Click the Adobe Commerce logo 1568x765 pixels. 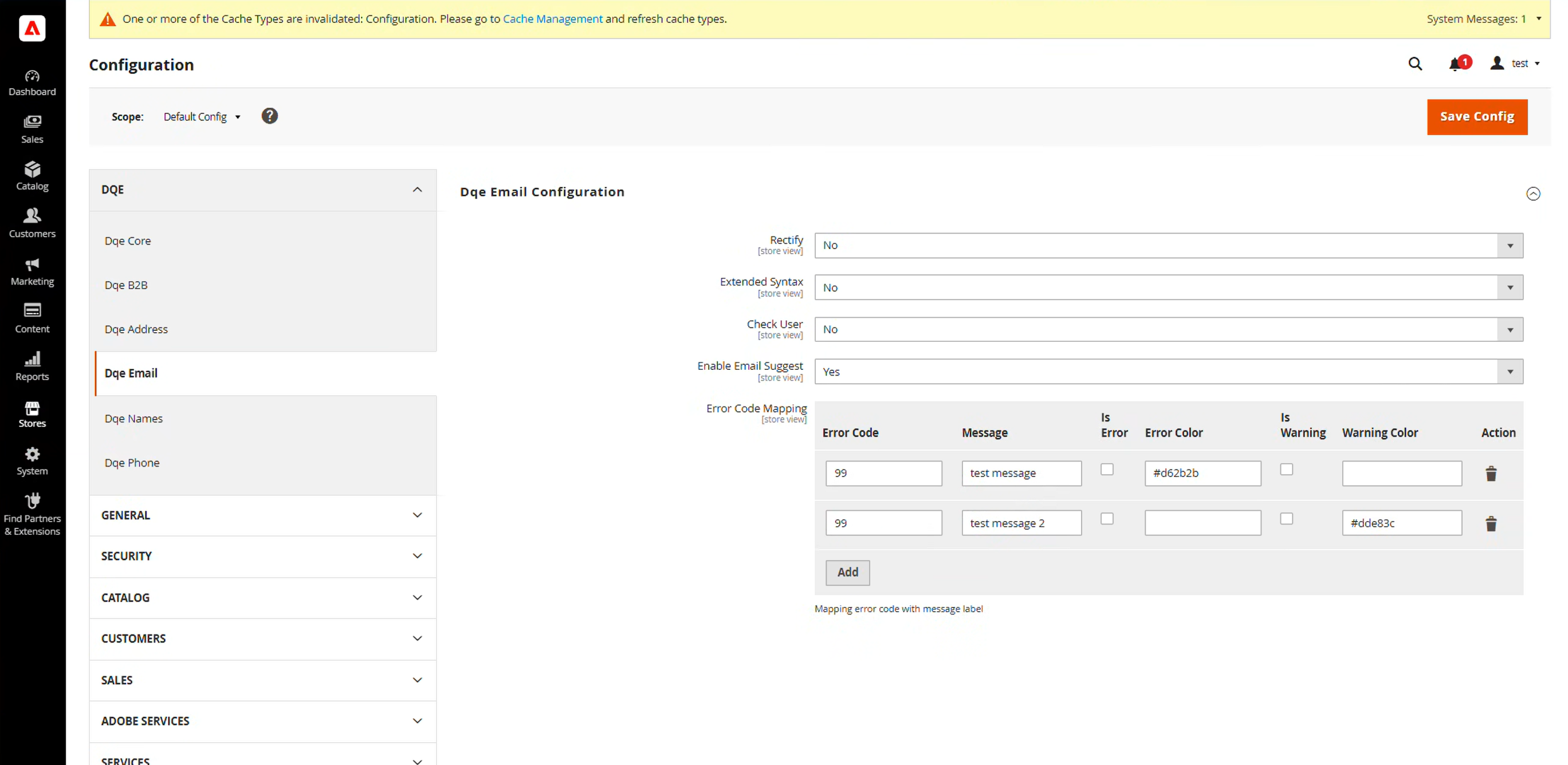click(x=32, y=28)
